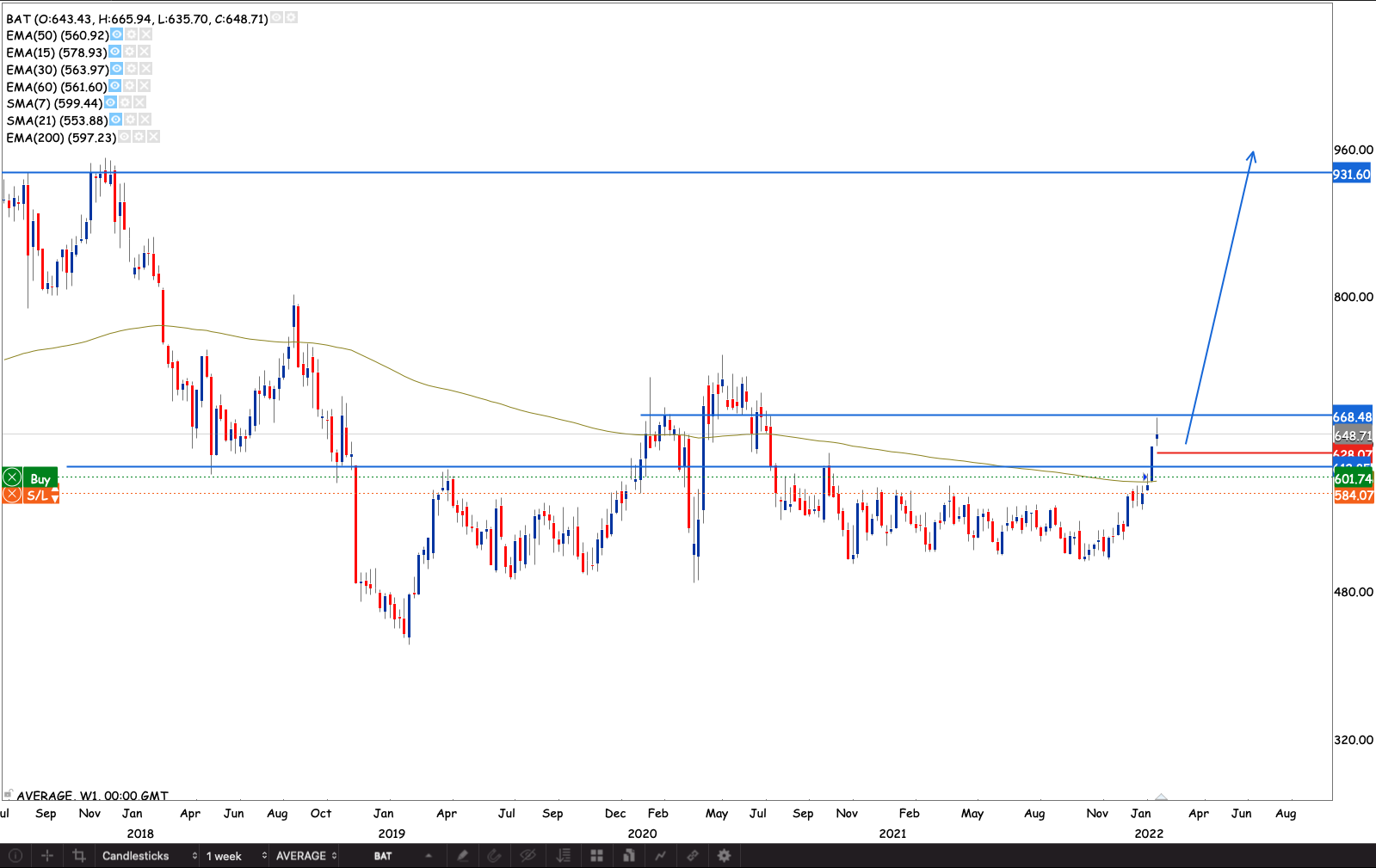The height and width of the screenshot is (868, 1376).
Task: Click the line chart studies icon
Action: pyautogui.click(x=660, y=855)
